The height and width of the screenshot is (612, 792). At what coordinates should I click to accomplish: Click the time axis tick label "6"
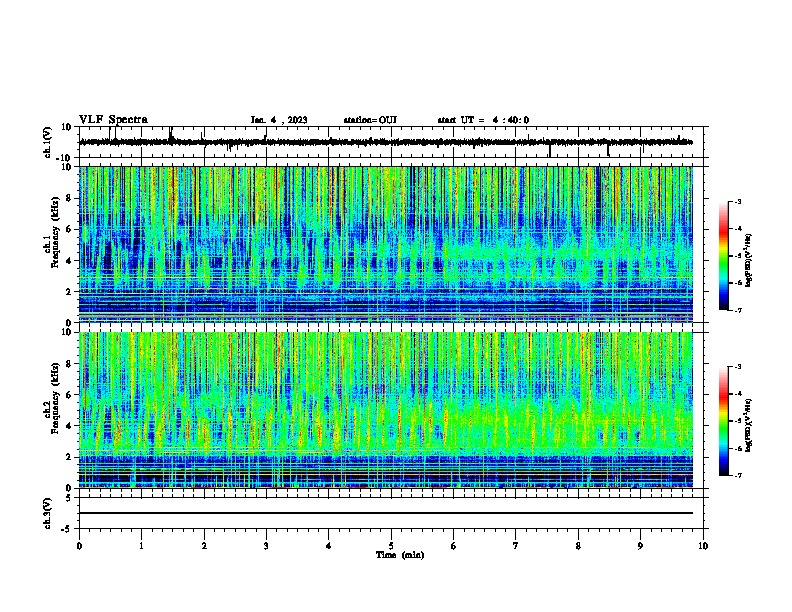pos(454,546)
